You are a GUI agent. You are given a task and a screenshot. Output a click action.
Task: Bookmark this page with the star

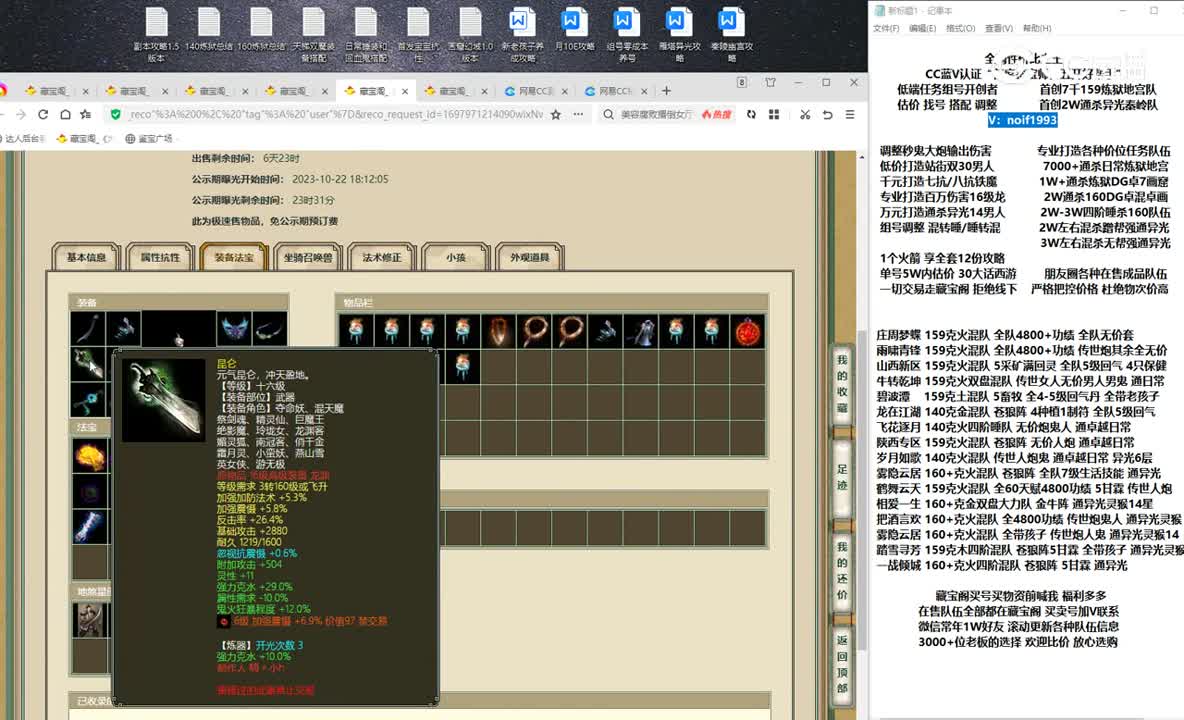tap(556, 114)
